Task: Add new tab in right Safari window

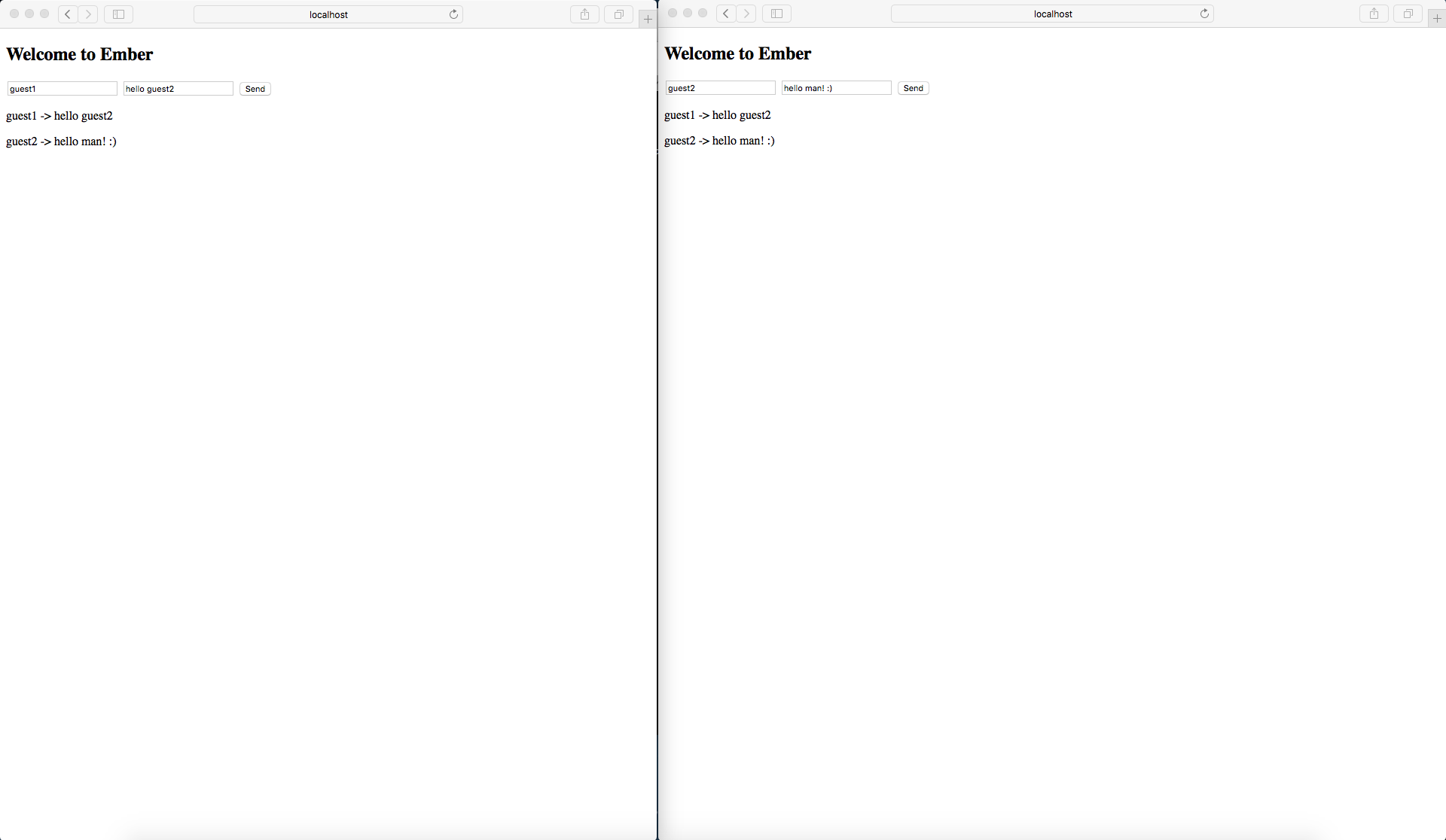Action: click(1437, 19)
